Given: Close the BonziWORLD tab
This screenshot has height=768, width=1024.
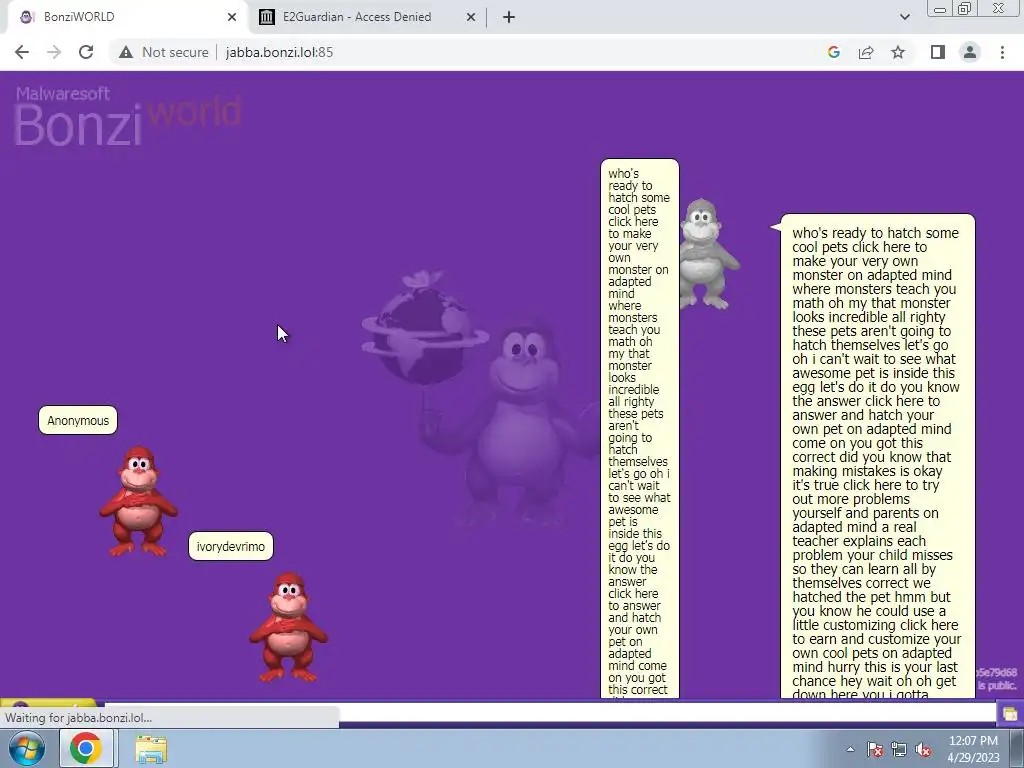Looking at the screenshot, I should pyautogui.click(x=232, y=17).
